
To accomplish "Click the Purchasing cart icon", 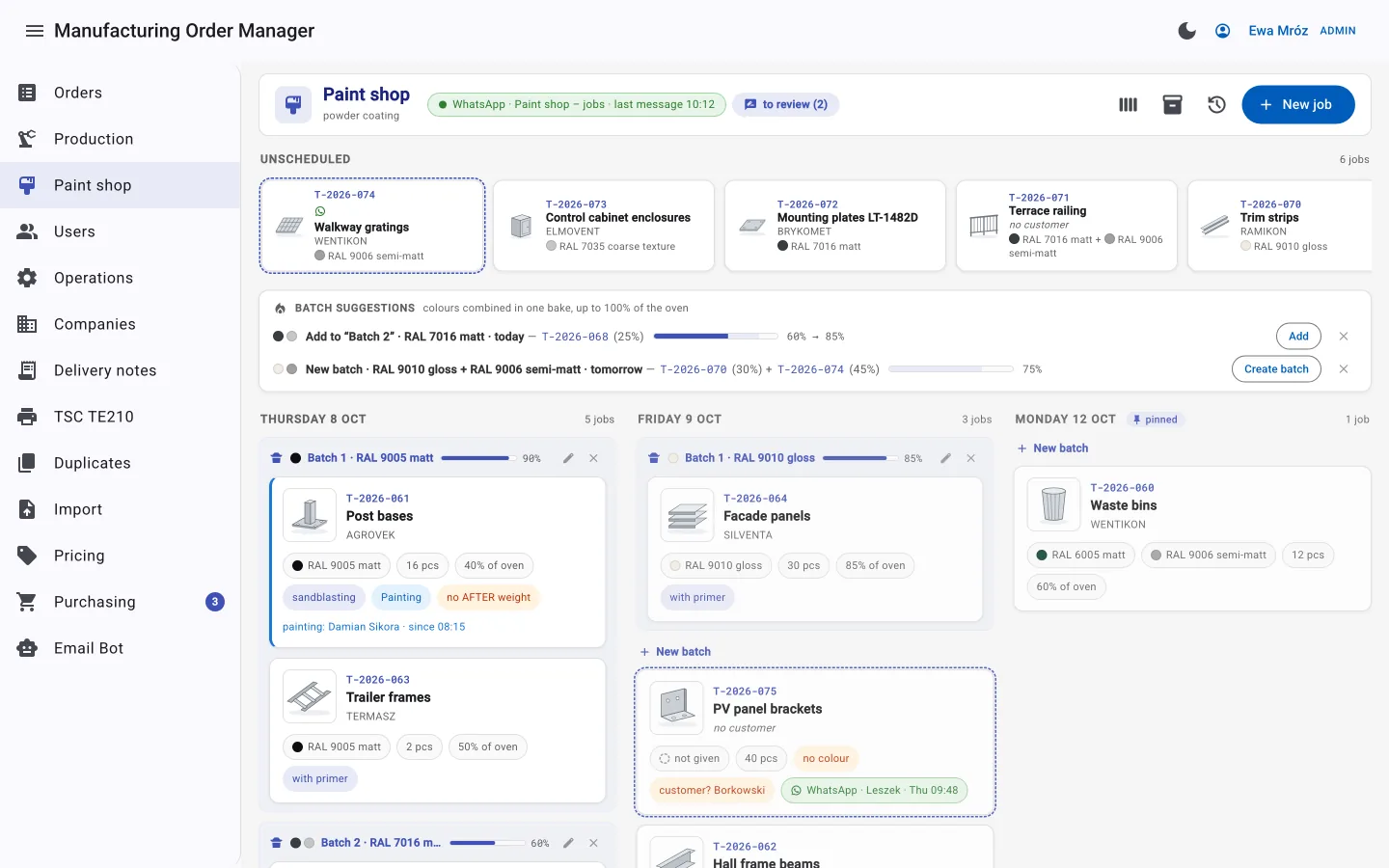I will (27, 602).
